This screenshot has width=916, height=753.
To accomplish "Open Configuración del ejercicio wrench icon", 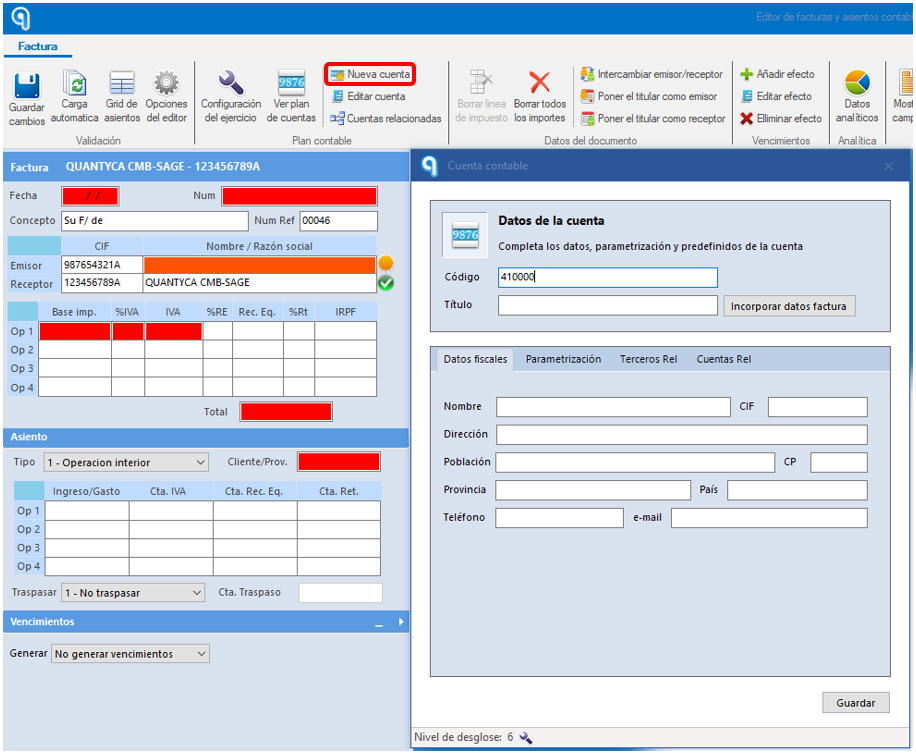I will click(231, 84).
